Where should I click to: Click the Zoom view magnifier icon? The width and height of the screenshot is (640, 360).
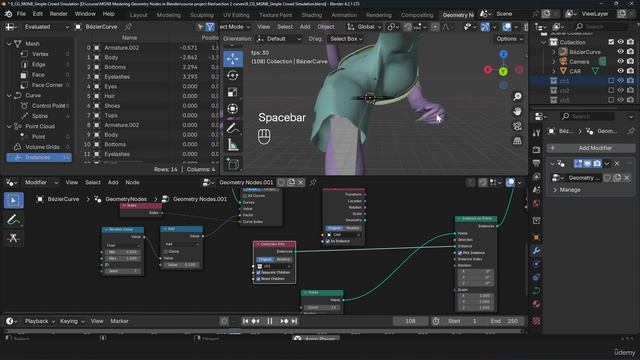(517, 96)
